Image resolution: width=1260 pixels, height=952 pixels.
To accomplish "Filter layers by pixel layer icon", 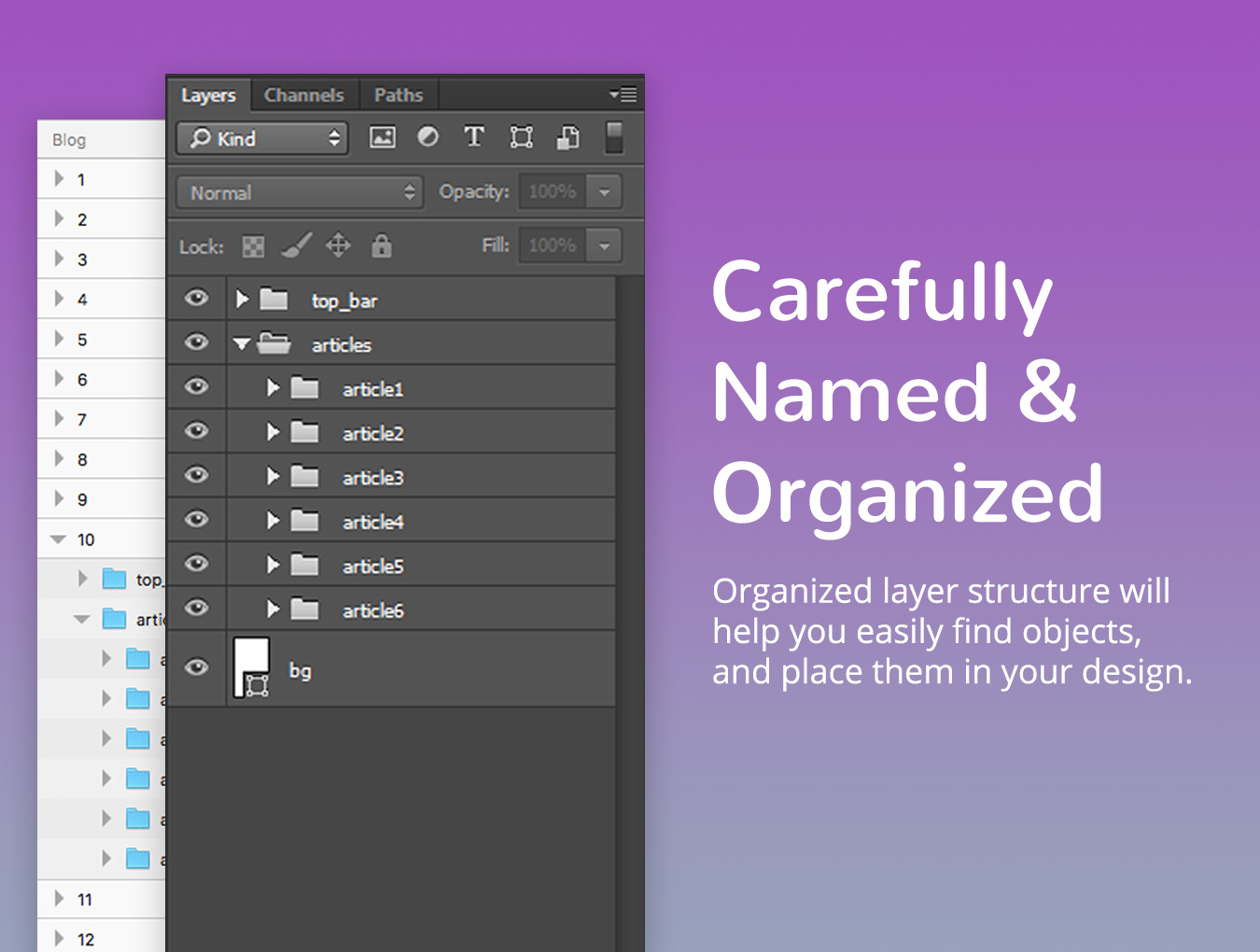I will coord(383,138).
